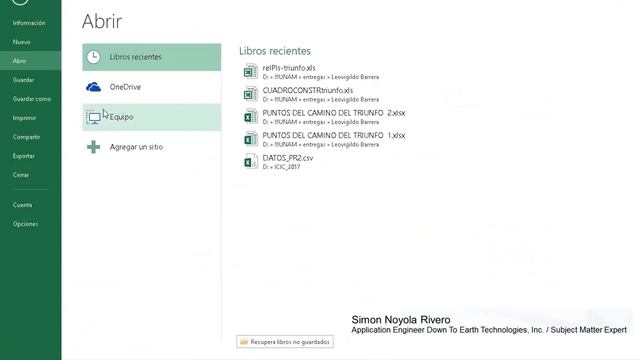Open Opciones in sidebar

pyautogui.click(x=25, y=224)
